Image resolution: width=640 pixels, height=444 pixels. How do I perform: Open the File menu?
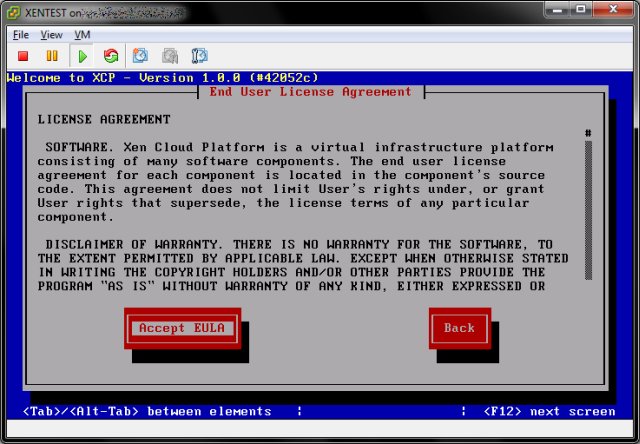(x=21, y=35)
